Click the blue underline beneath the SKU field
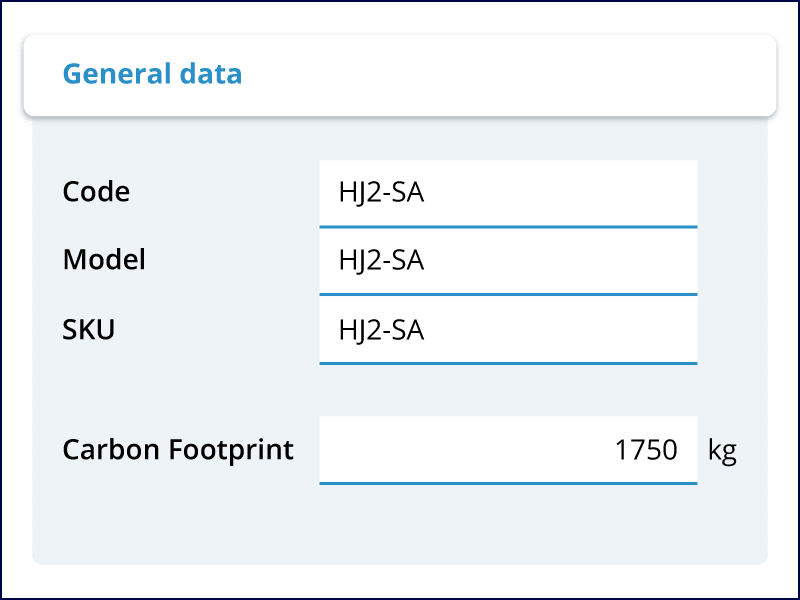 point(508,363)
